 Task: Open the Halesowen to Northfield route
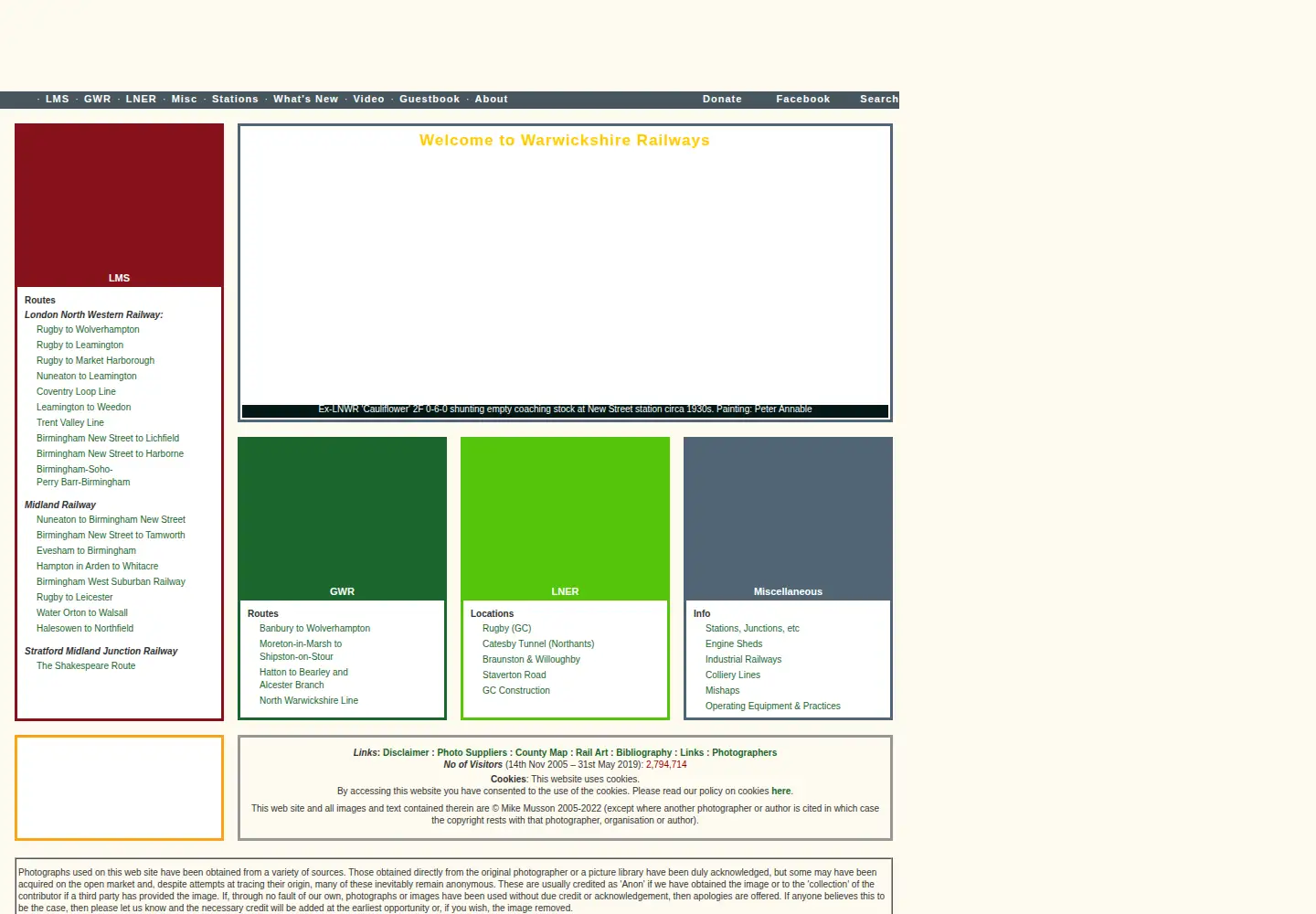pyautogui.click(x=85, y=629)
